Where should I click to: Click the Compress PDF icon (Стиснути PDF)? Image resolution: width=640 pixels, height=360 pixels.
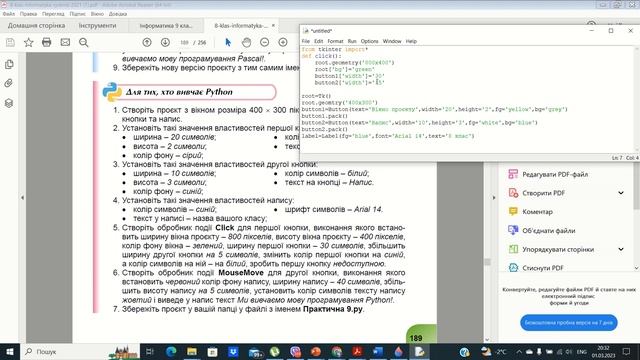pos(513,268)
